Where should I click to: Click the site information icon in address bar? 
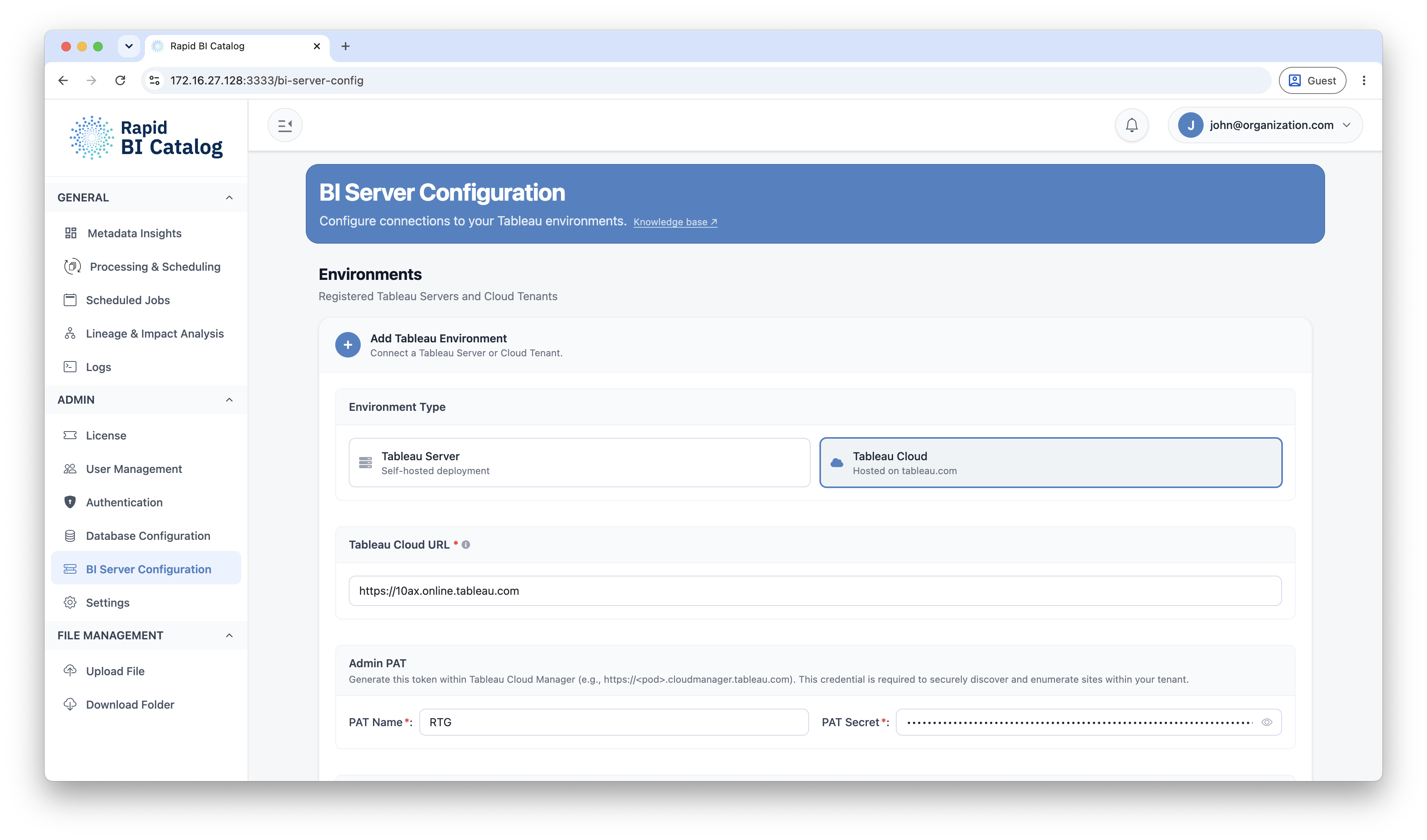tap(154, 80)
